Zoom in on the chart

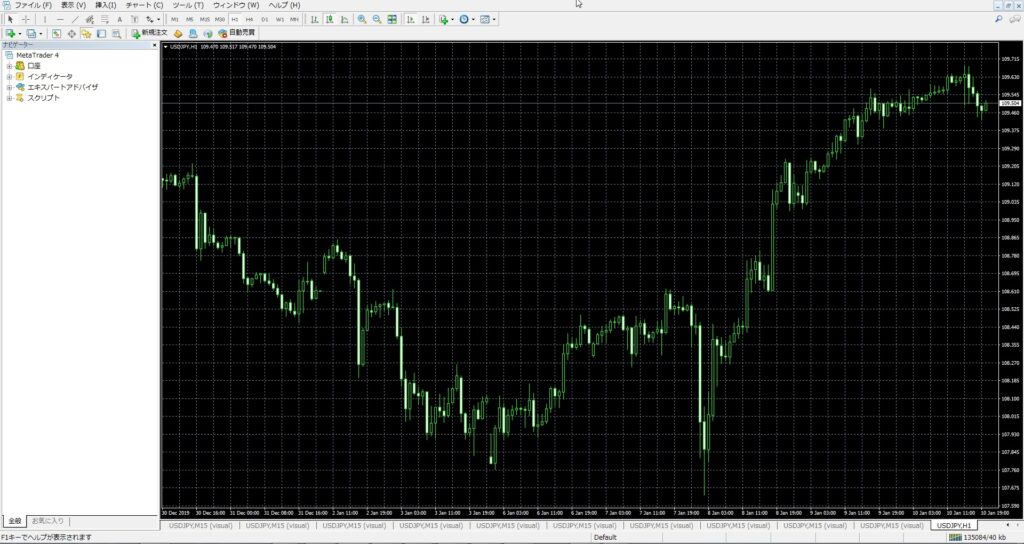[x=362, y=20]
